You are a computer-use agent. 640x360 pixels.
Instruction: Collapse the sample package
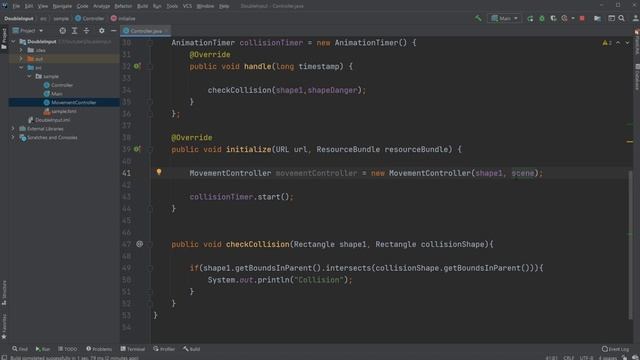tap(29, 76)
